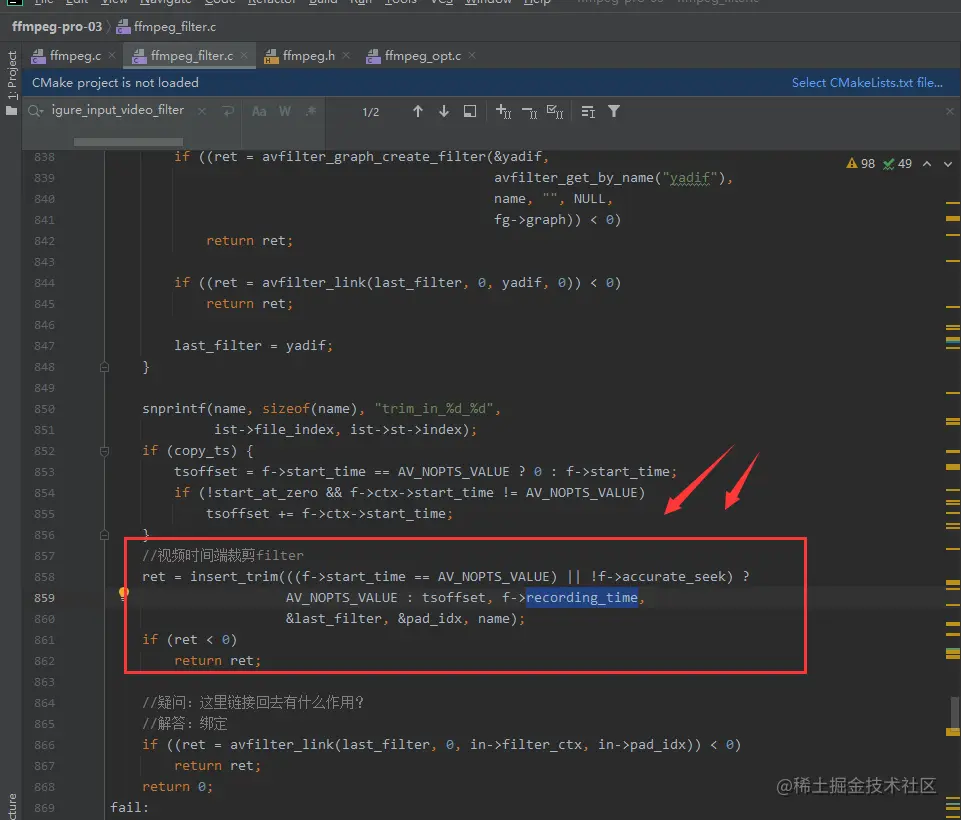
Task: Click tsoffset += statement on line 855
Action: coord(329,514)
